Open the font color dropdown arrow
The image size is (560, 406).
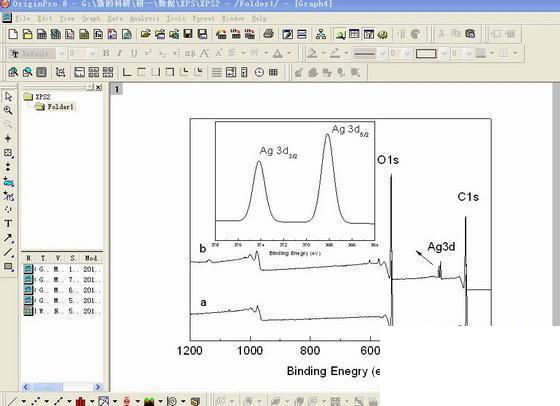(289, 54)
